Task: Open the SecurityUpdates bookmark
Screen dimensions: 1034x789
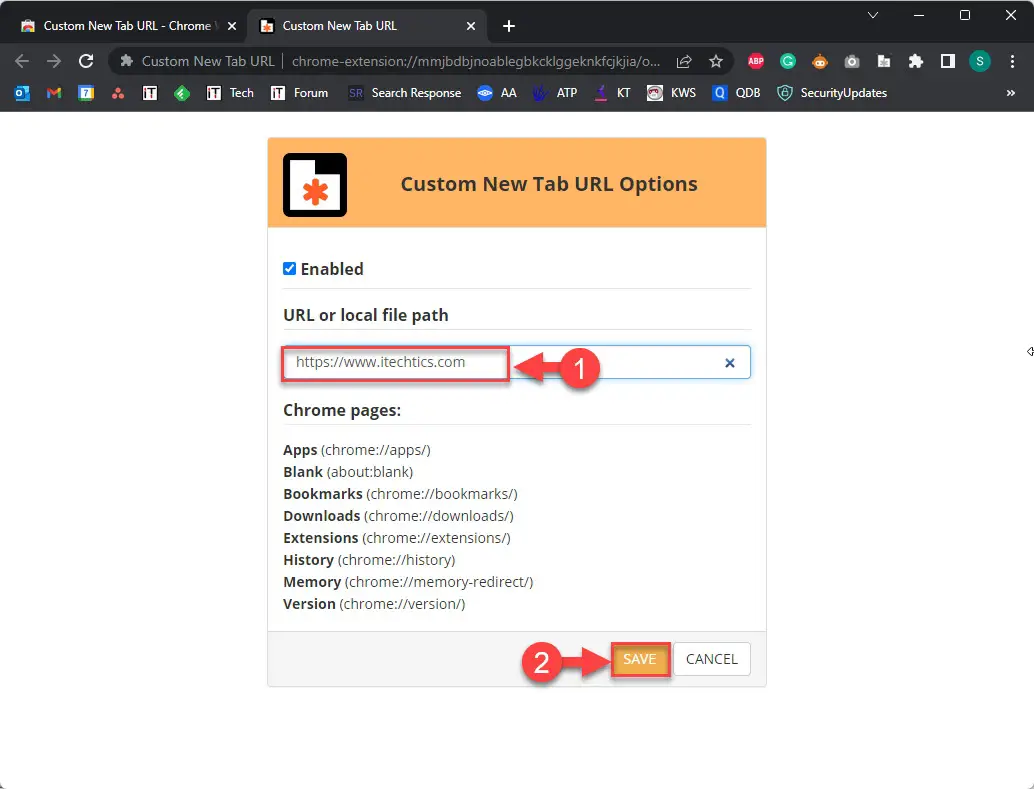Action: pos(832,93)
